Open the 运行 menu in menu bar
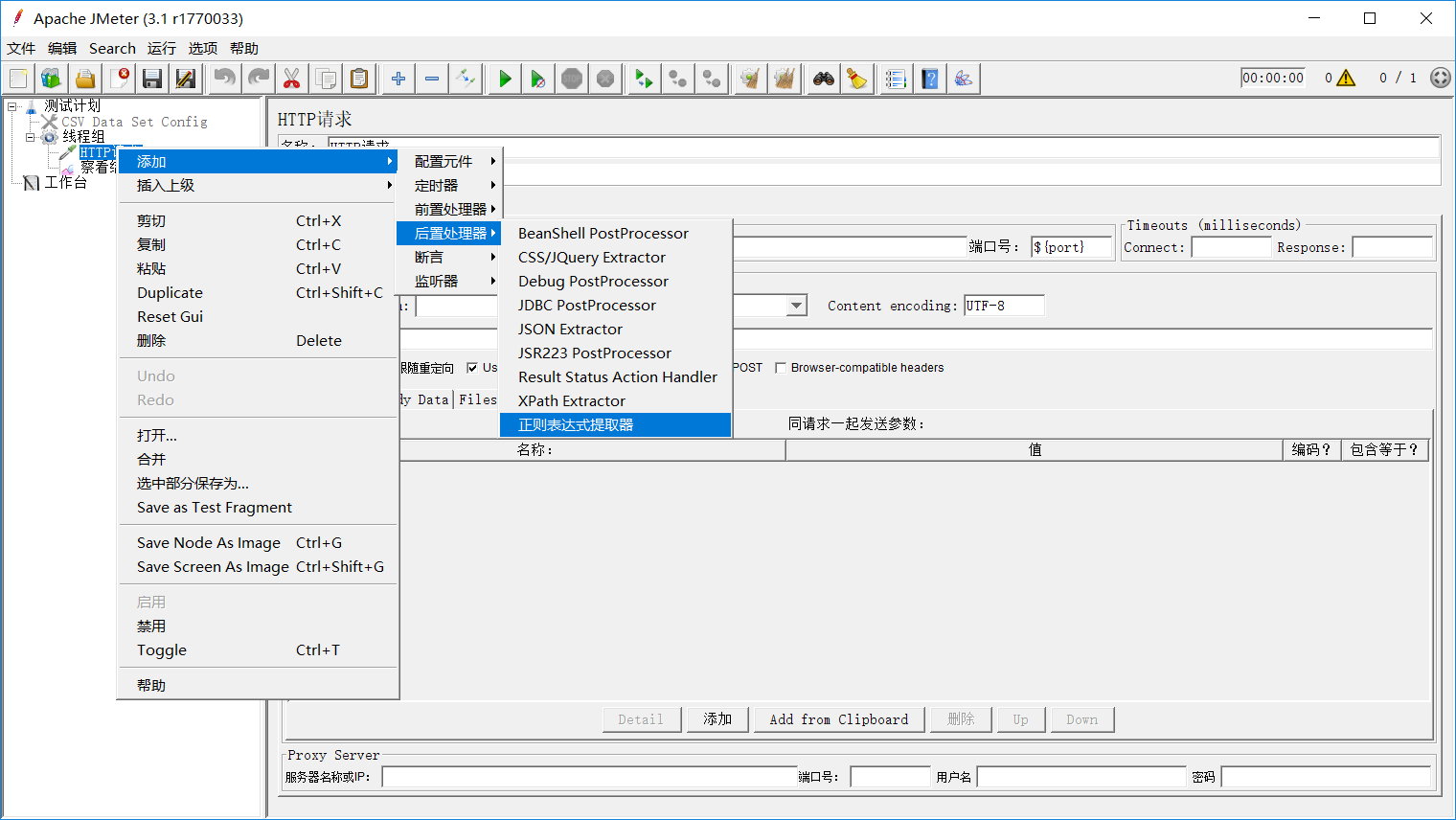This screenshot has width=1456, height=820. (162, 49)
